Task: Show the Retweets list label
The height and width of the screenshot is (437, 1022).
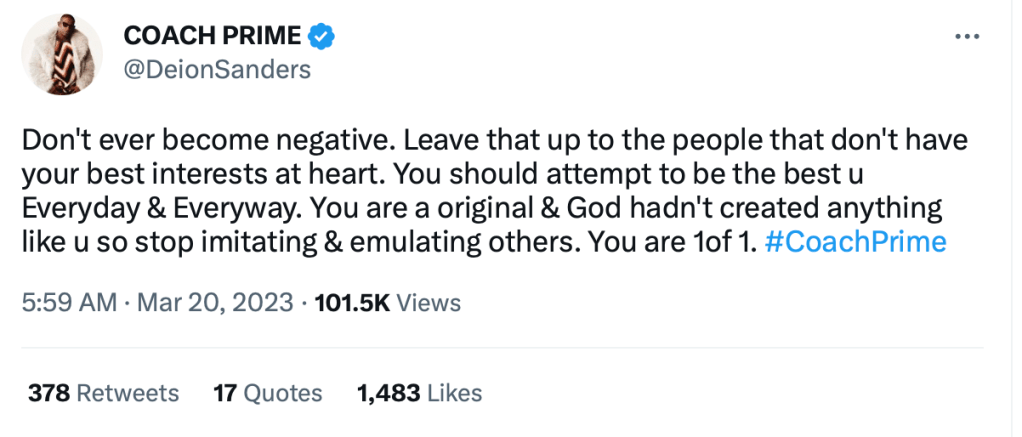Action: (128, 393)
